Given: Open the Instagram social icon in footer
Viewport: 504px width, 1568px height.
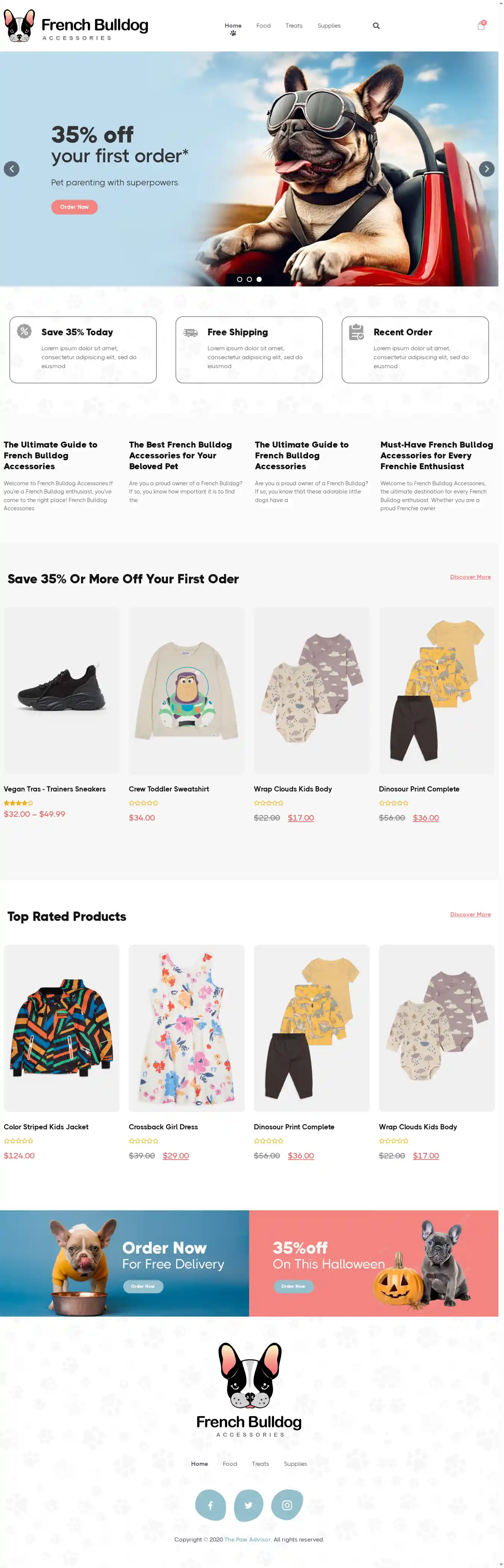Looking at the screenshot, I should [x=287, y=1505].
